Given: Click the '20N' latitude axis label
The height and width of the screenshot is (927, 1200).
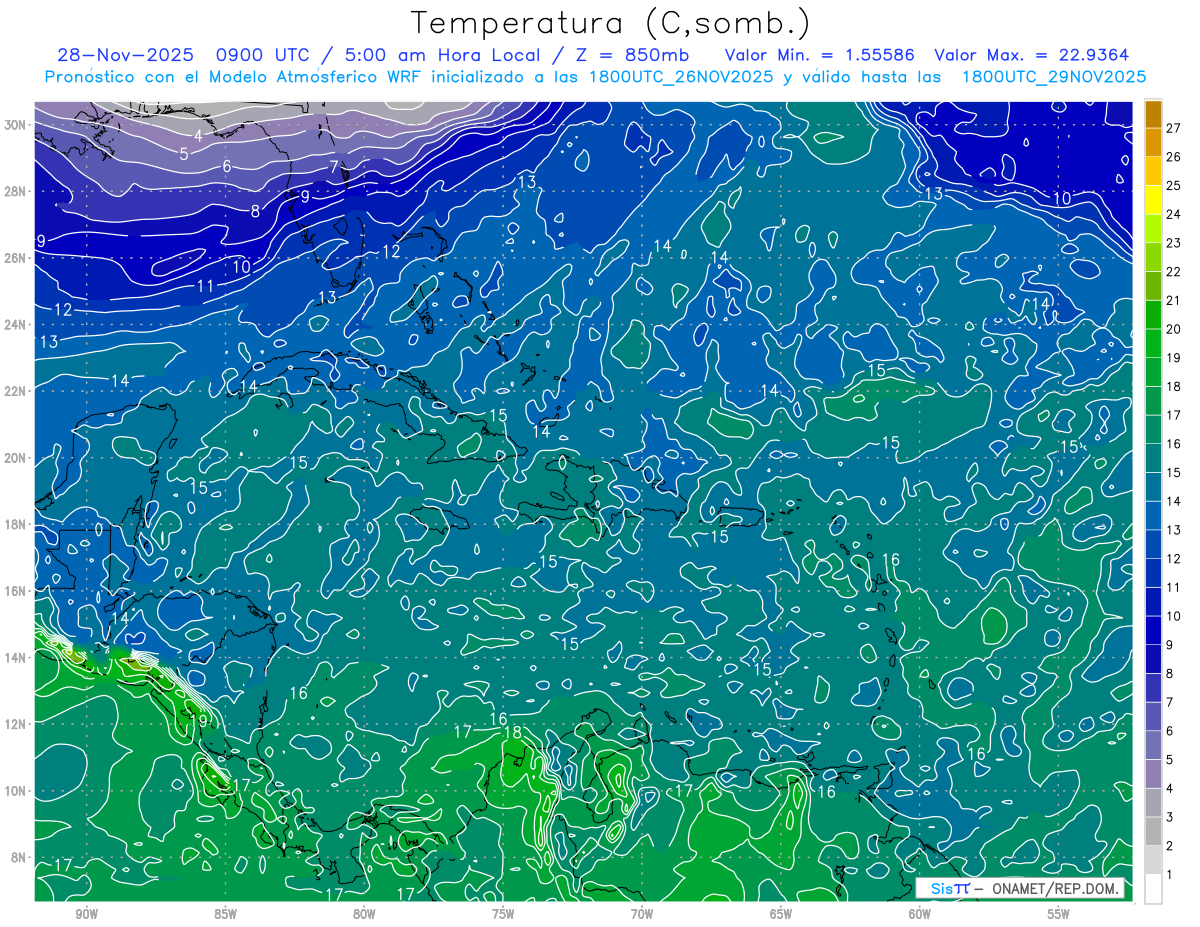Looking at the screenshot, I should [16, 458].
